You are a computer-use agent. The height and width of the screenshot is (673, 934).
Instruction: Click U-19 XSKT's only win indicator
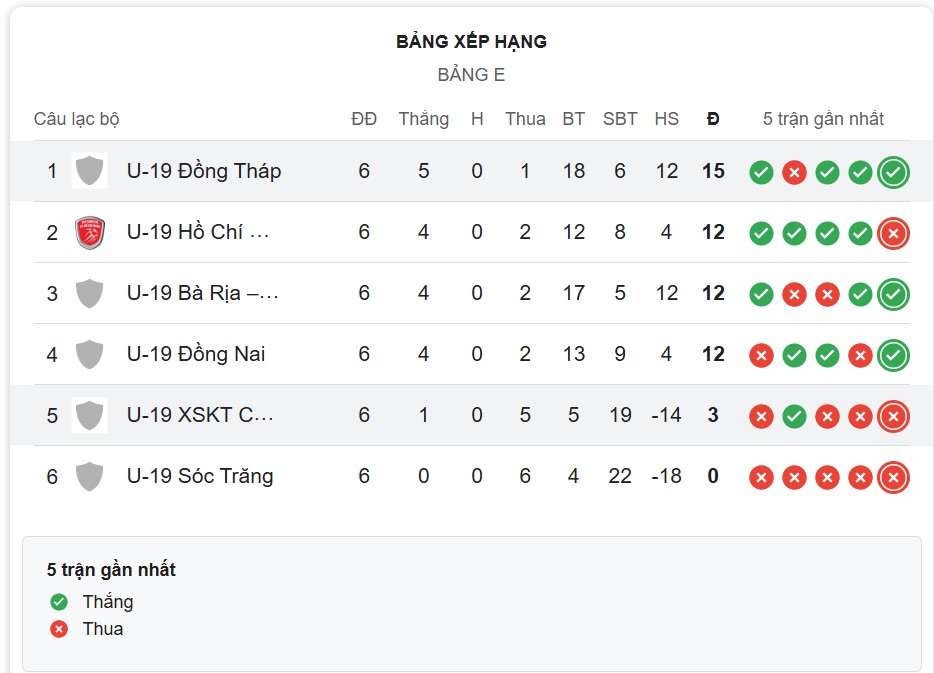point(794,416)
